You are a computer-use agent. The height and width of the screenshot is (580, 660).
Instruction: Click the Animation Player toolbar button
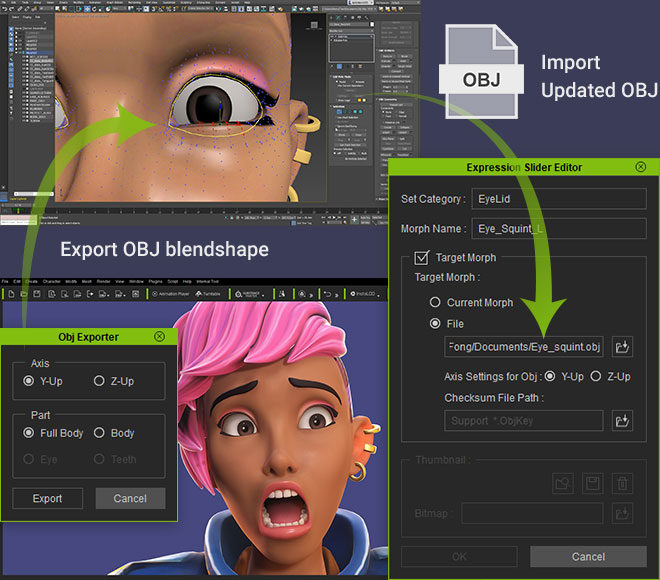[x=174, y=294]
